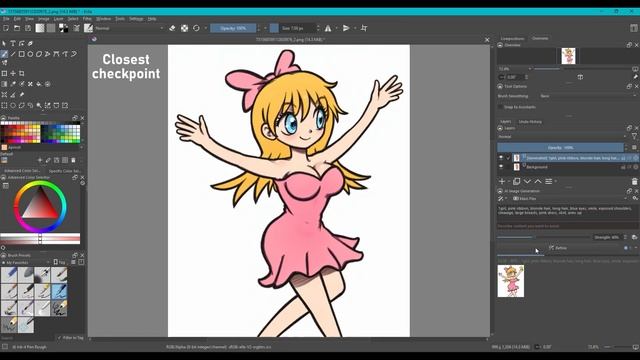Switch to the Compositions tab

513,38
